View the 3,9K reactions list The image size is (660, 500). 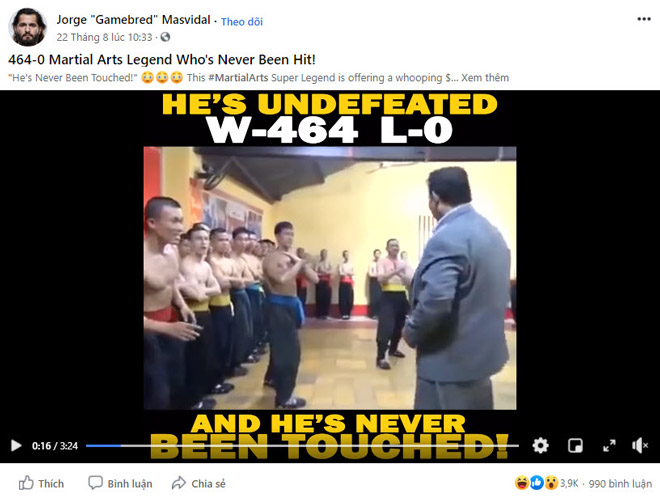tap(546, 483)
